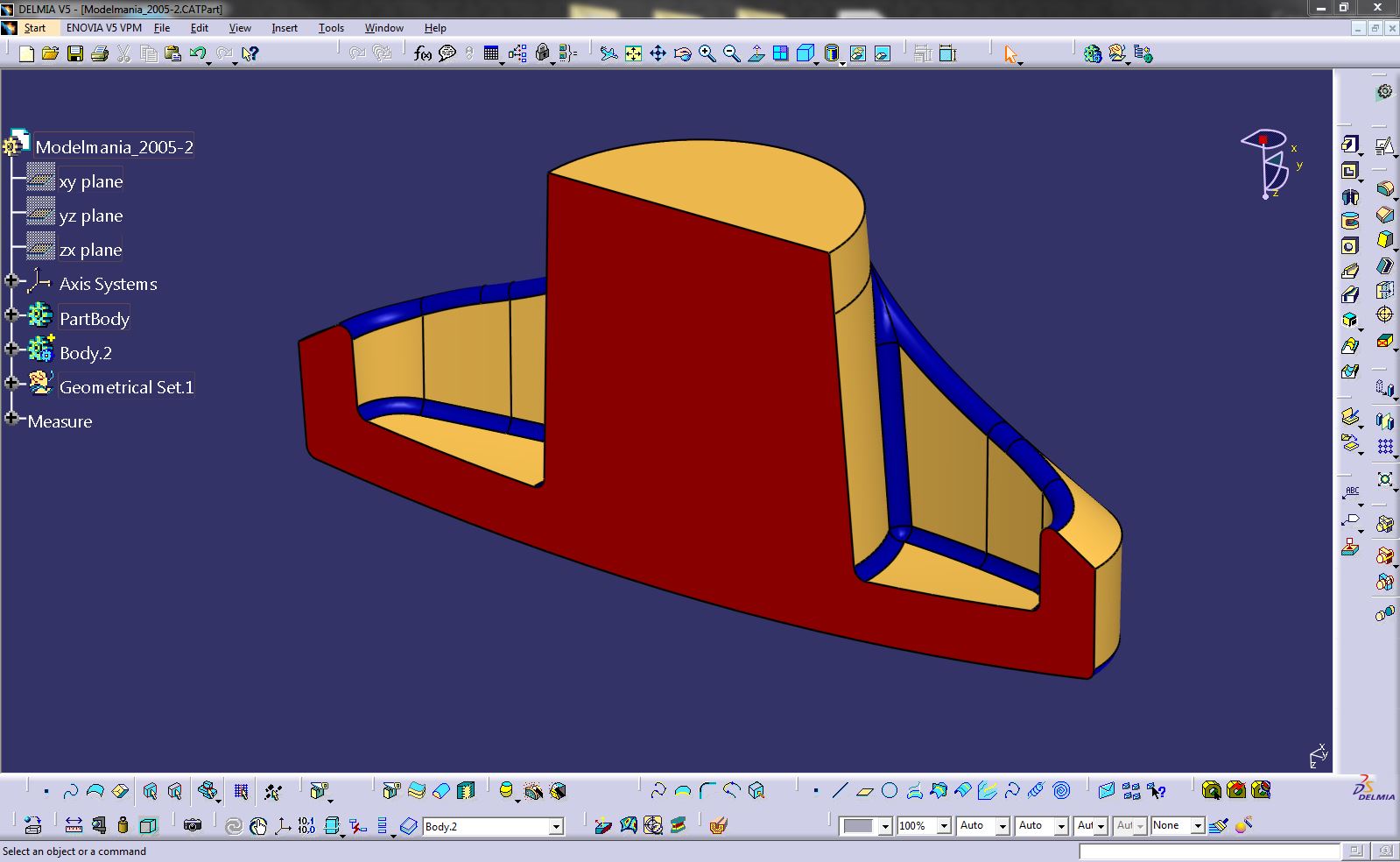The image size is (1400, 862).
Task: Click the Measure Between ruler icon
Action: click(x=74, y=825)
